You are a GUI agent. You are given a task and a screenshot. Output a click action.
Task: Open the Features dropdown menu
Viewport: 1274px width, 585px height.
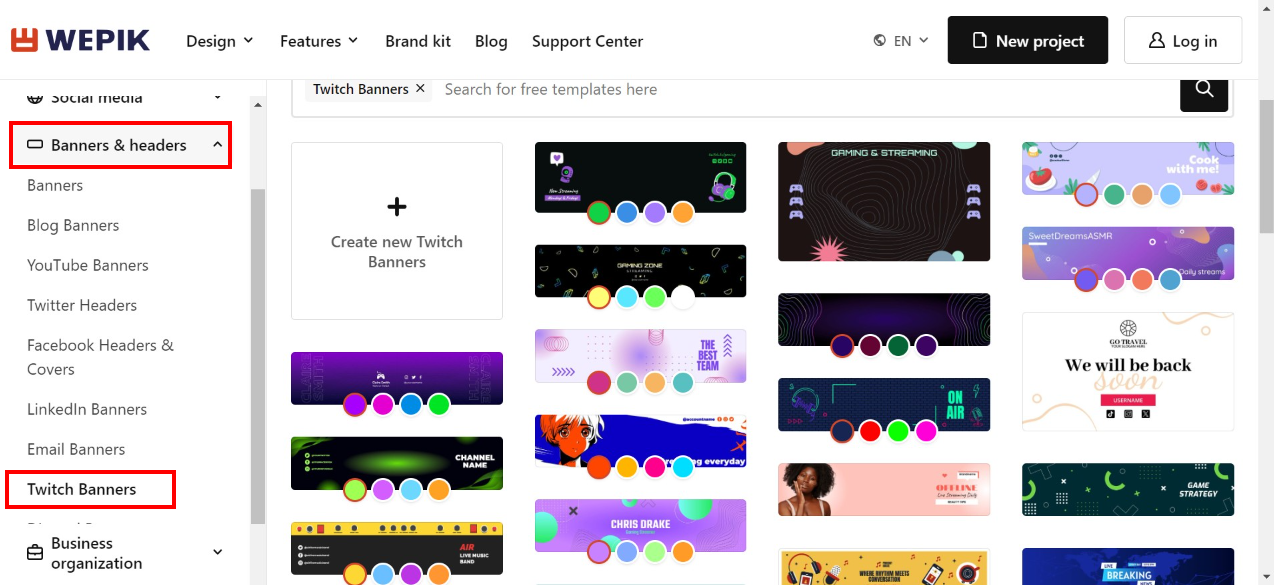click(319, 41)
